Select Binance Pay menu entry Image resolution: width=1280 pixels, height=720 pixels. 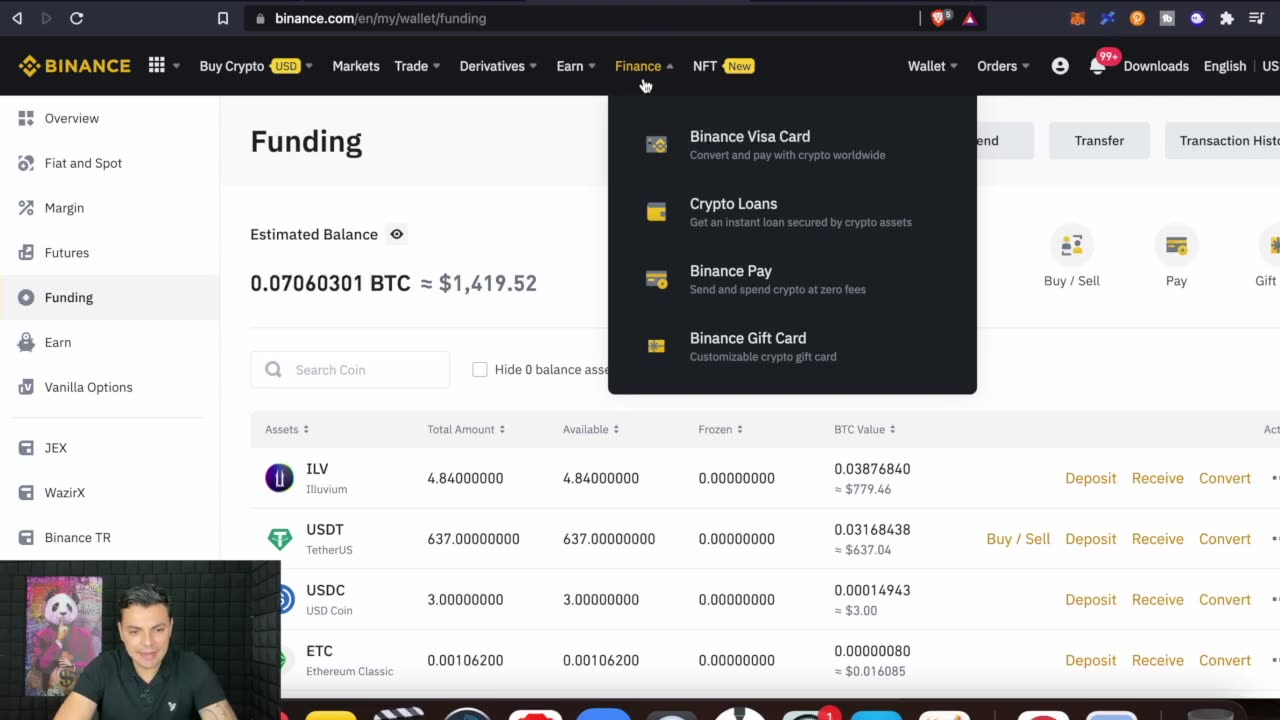point(792,279)
